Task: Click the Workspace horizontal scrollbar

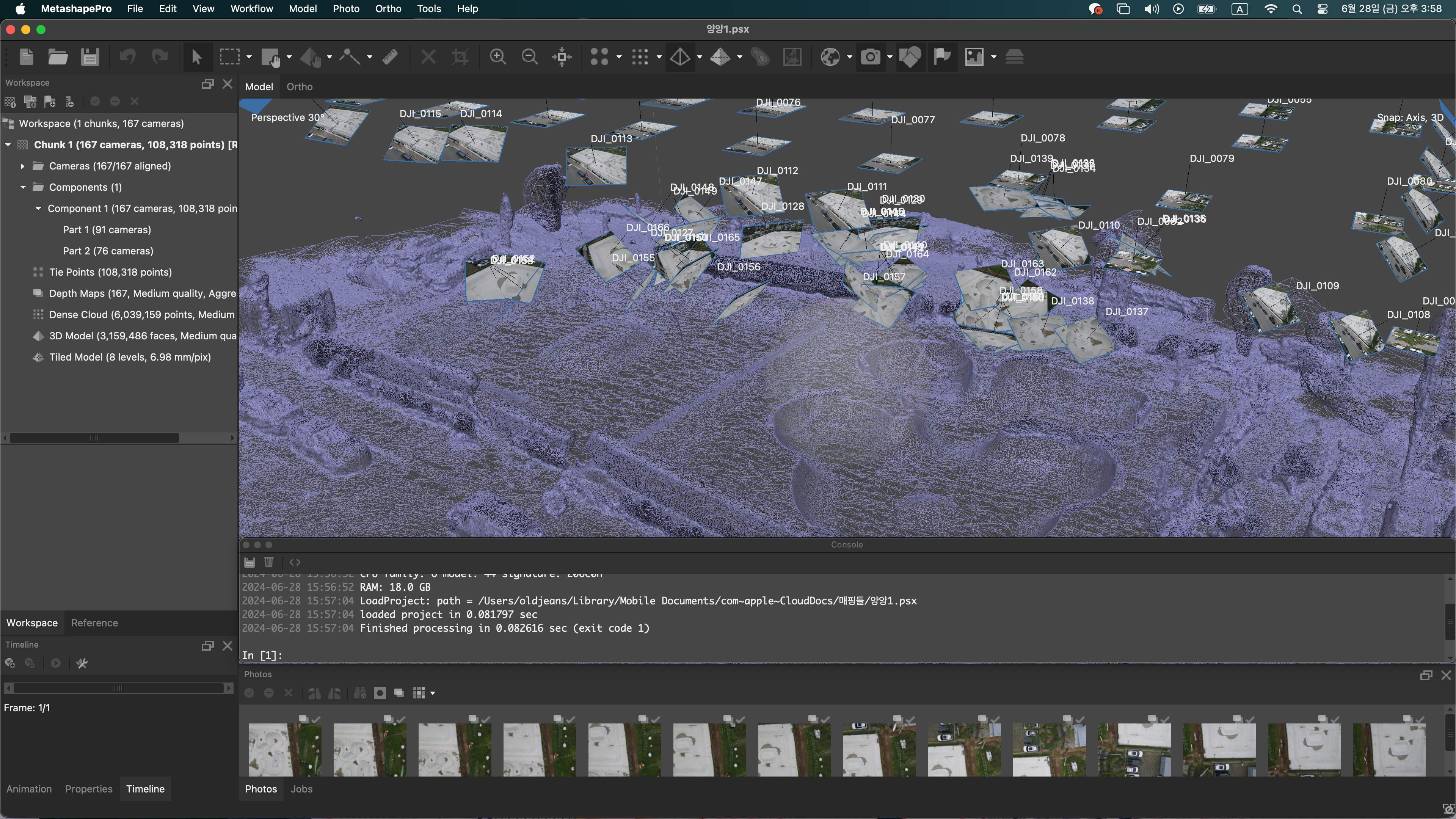Action: coord(94,438)
